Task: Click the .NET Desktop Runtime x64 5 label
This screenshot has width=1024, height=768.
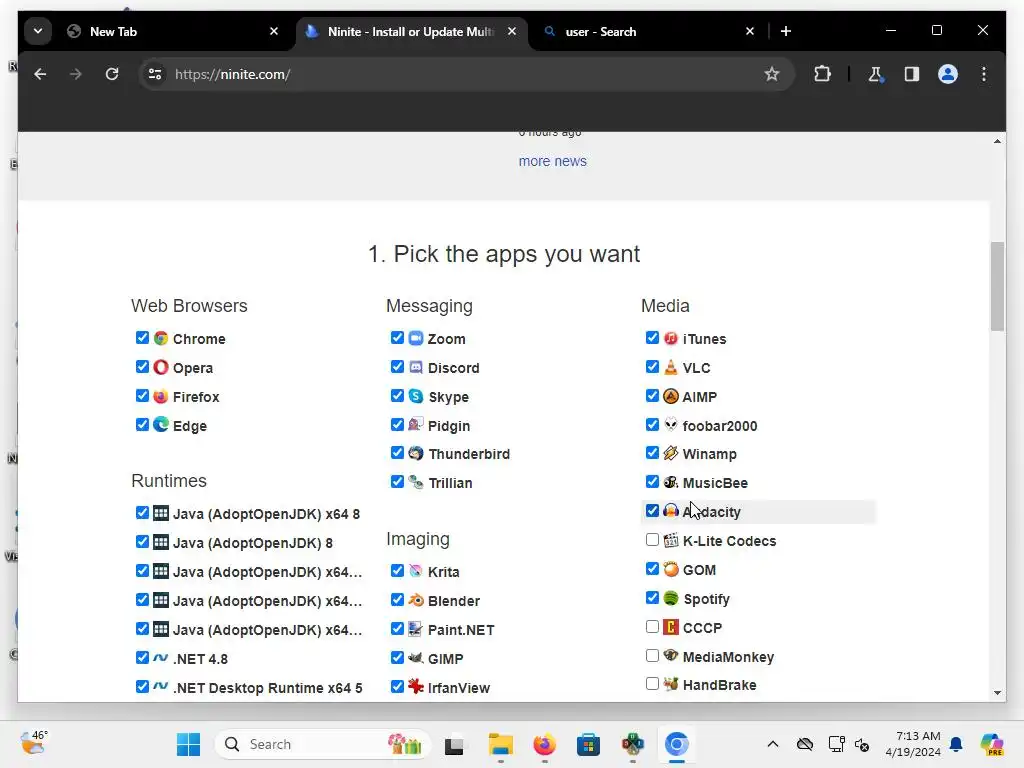Action: point(268,688)
